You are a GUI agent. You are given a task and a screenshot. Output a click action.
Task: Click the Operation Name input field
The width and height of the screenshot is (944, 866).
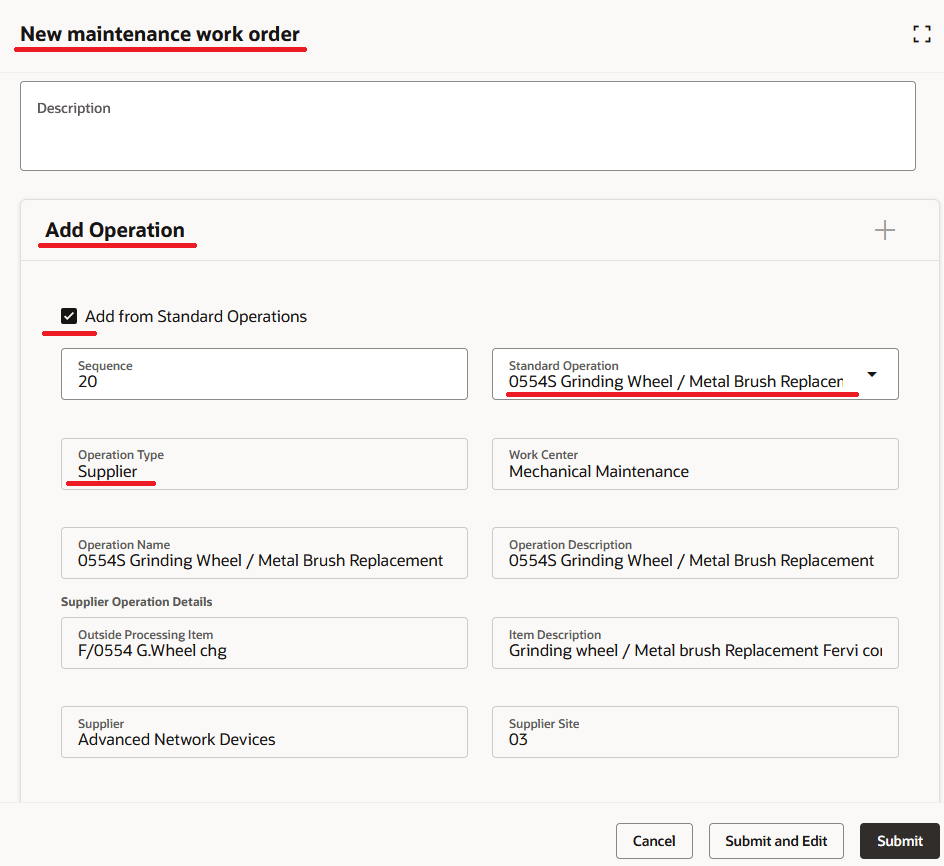(x=264, y=553)
